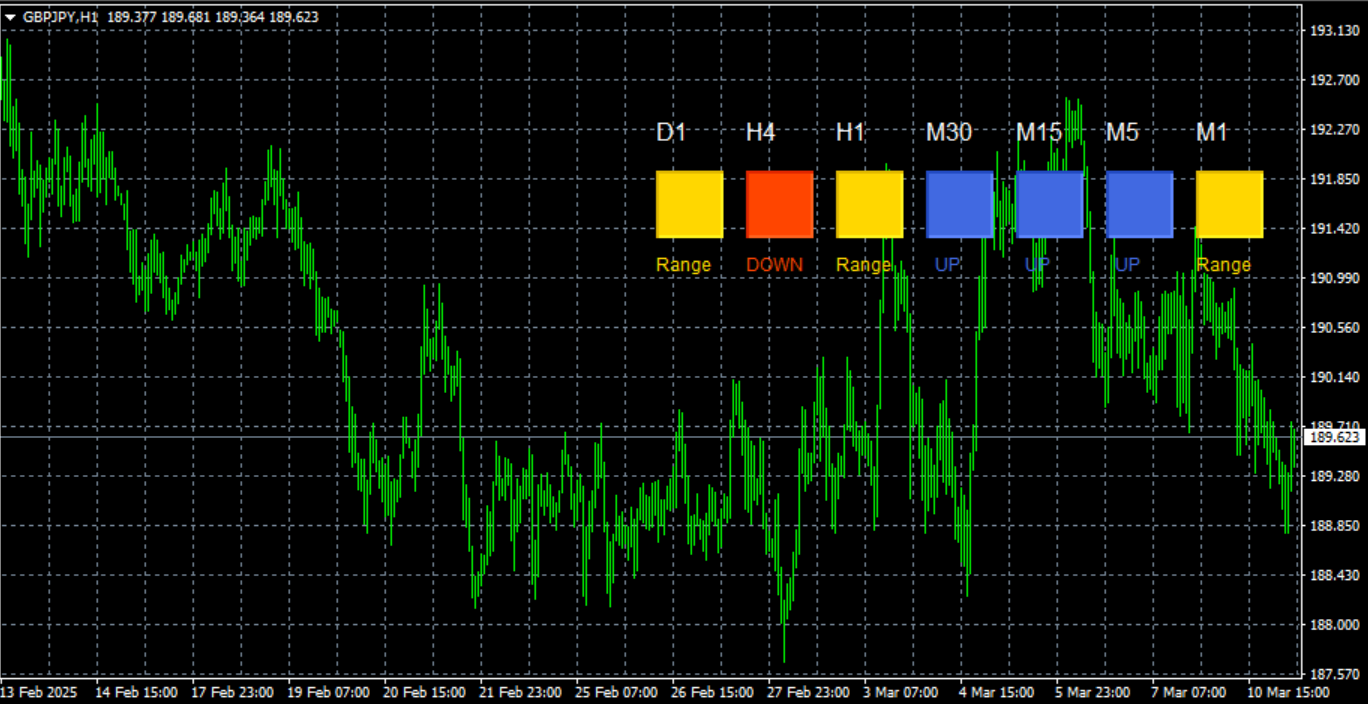
Task: Click the Range status under D1
Action: coord(684,265)
